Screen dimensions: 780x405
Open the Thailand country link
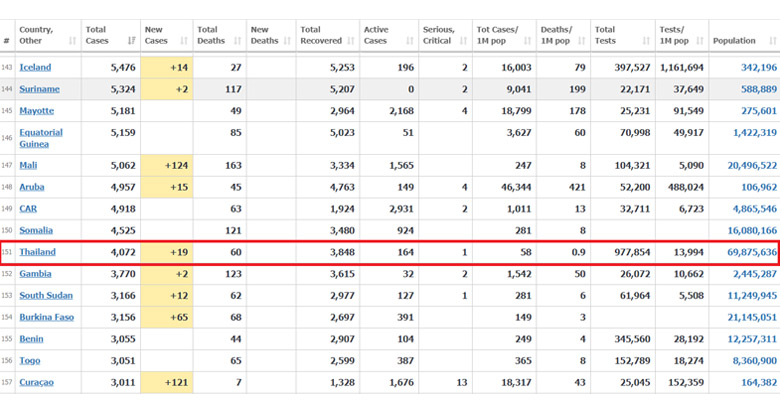click(37, 253)
